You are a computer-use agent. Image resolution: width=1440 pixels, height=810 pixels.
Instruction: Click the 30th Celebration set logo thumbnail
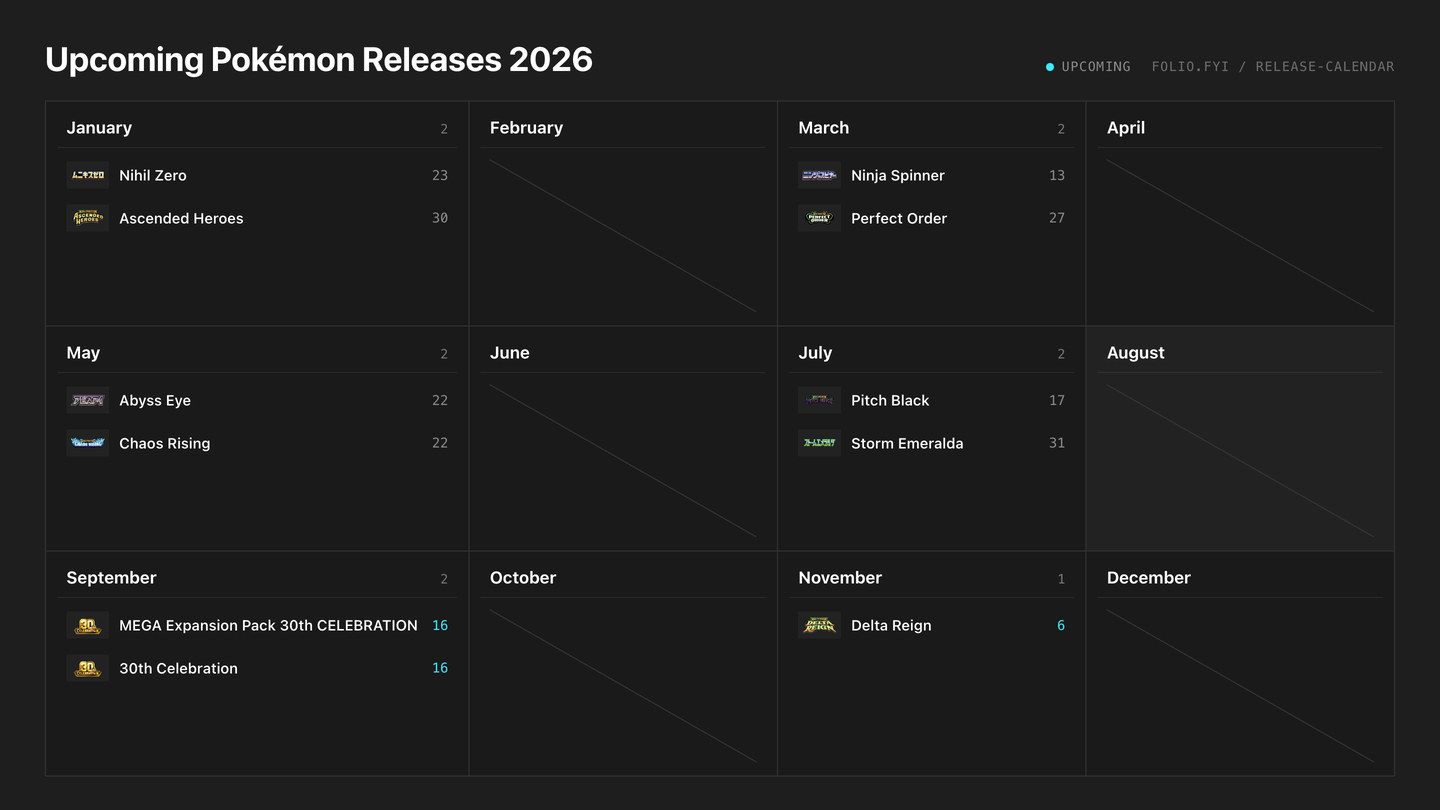88,668
